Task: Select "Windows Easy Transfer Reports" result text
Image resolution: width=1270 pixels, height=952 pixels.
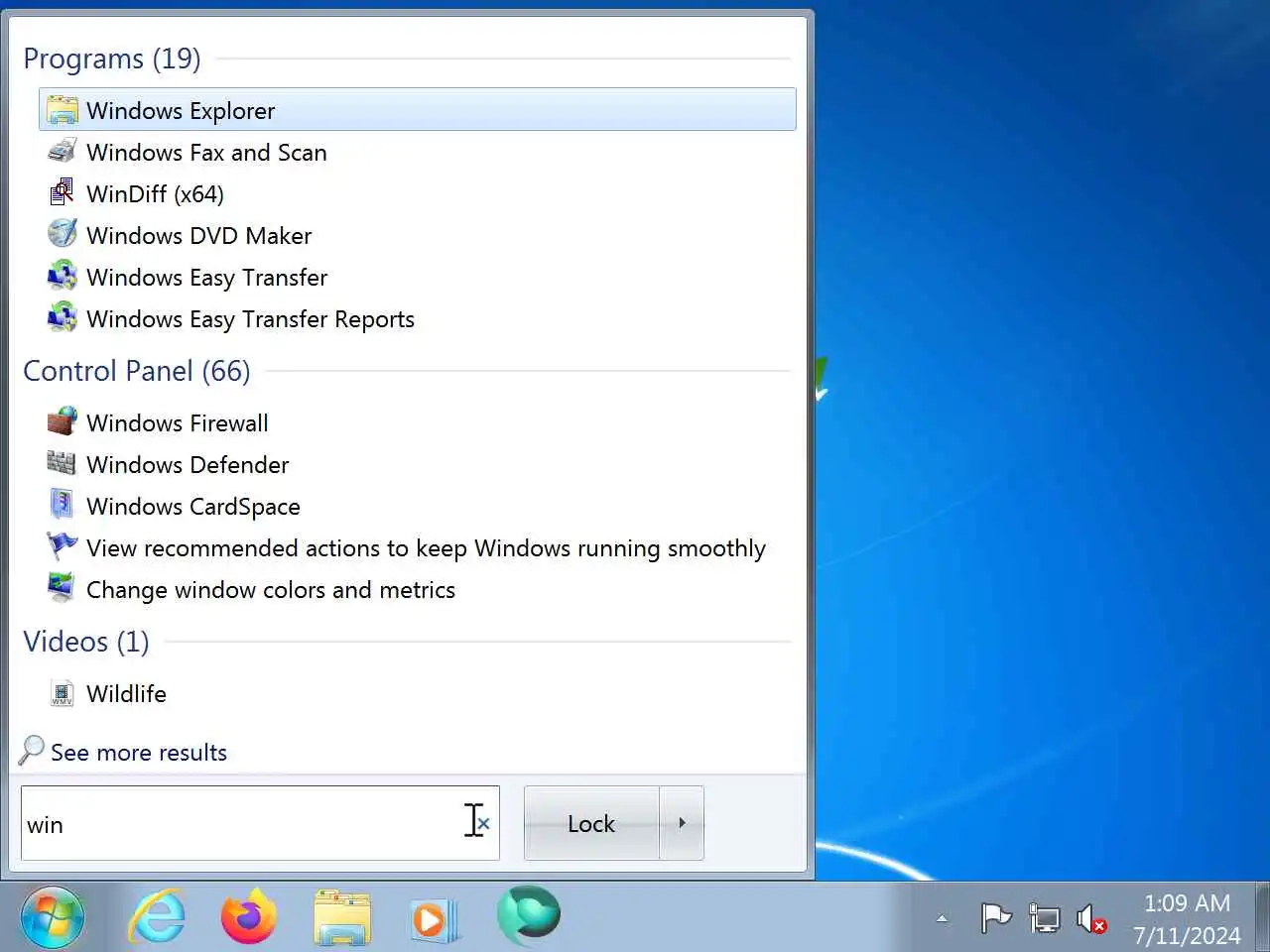Action: pyautogui.click(x=251, y=318)
